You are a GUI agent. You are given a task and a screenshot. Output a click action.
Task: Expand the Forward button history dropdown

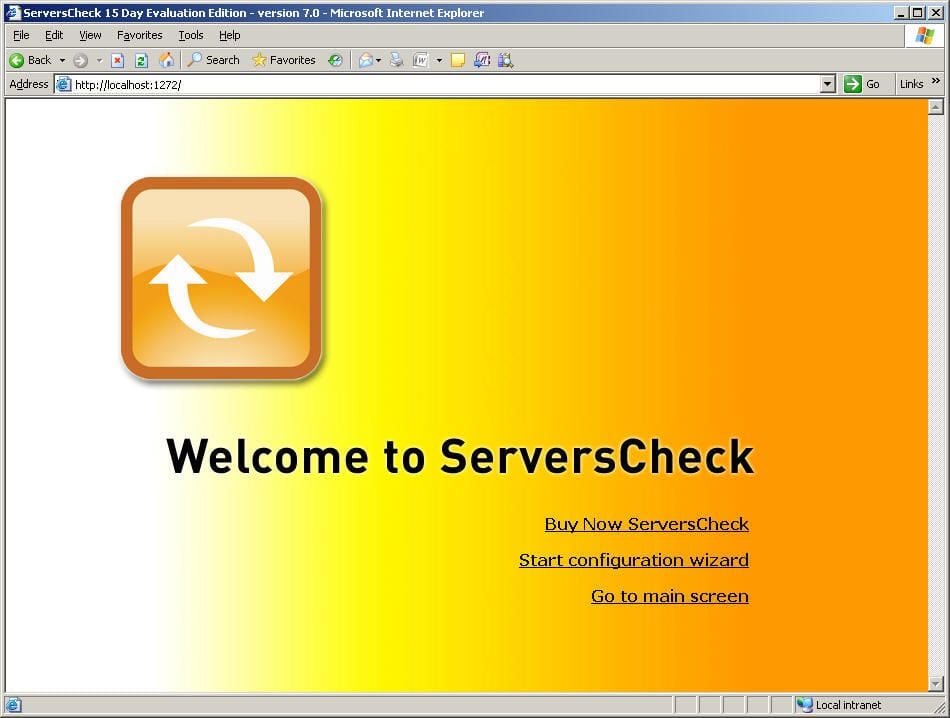pyautogui.click(x=99, y=60)
